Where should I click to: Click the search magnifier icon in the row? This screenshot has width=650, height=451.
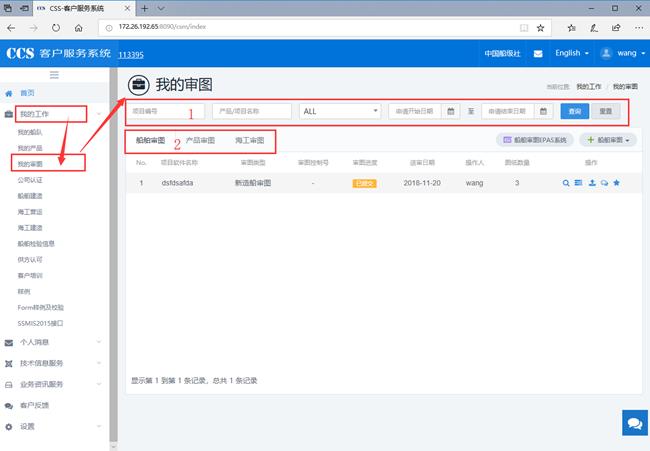tap(566, 183)
